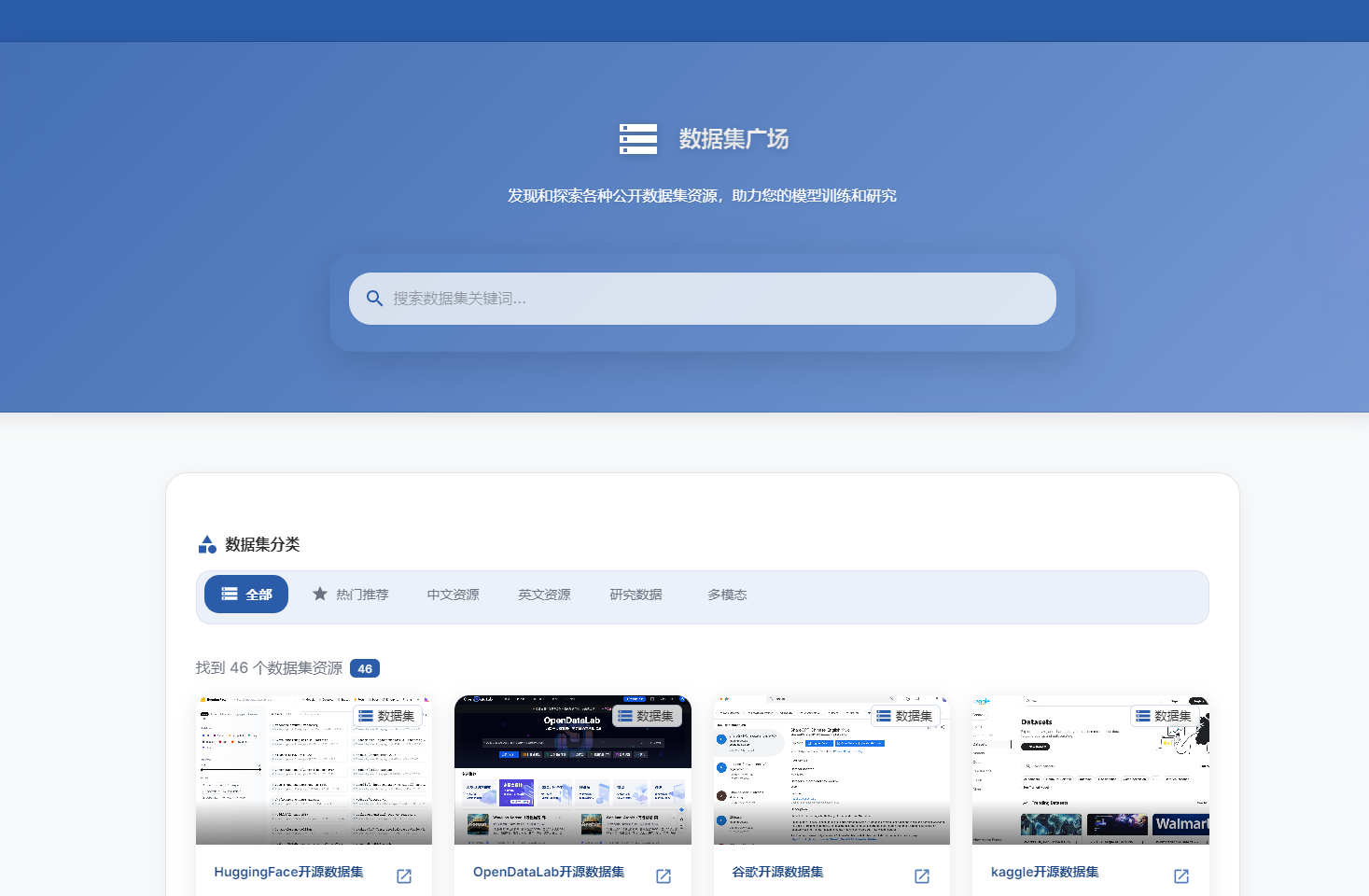Click 数据集 tag on 谷歌 card

pyautogui.click(x=905, y=716)
